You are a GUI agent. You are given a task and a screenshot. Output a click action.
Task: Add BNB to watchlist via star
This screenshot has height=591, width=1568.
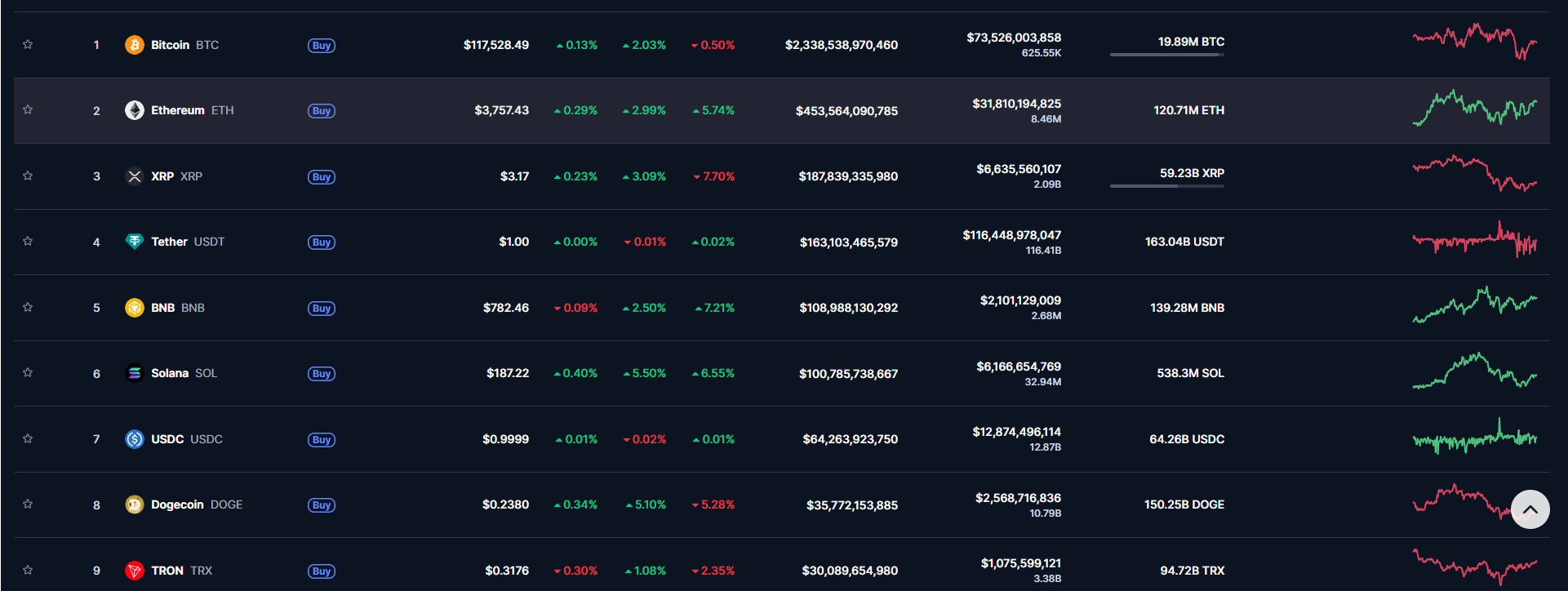click(28, 307)
